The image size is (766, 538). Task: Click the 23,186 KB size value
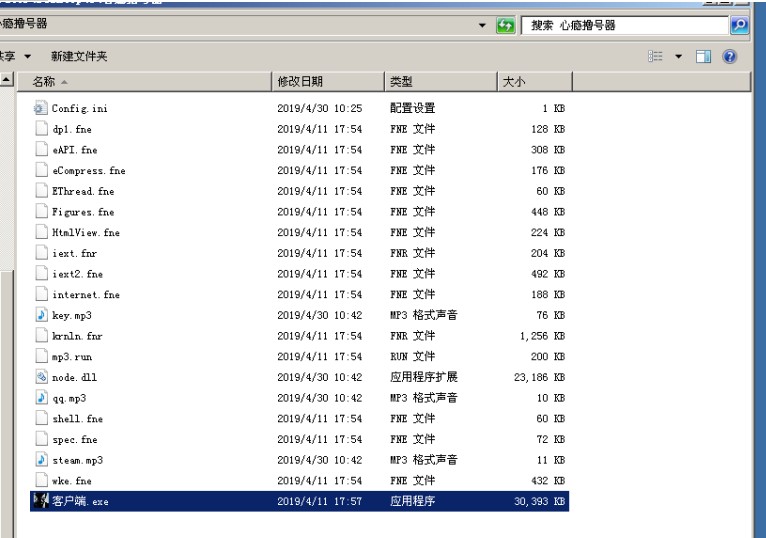[539, 377]
